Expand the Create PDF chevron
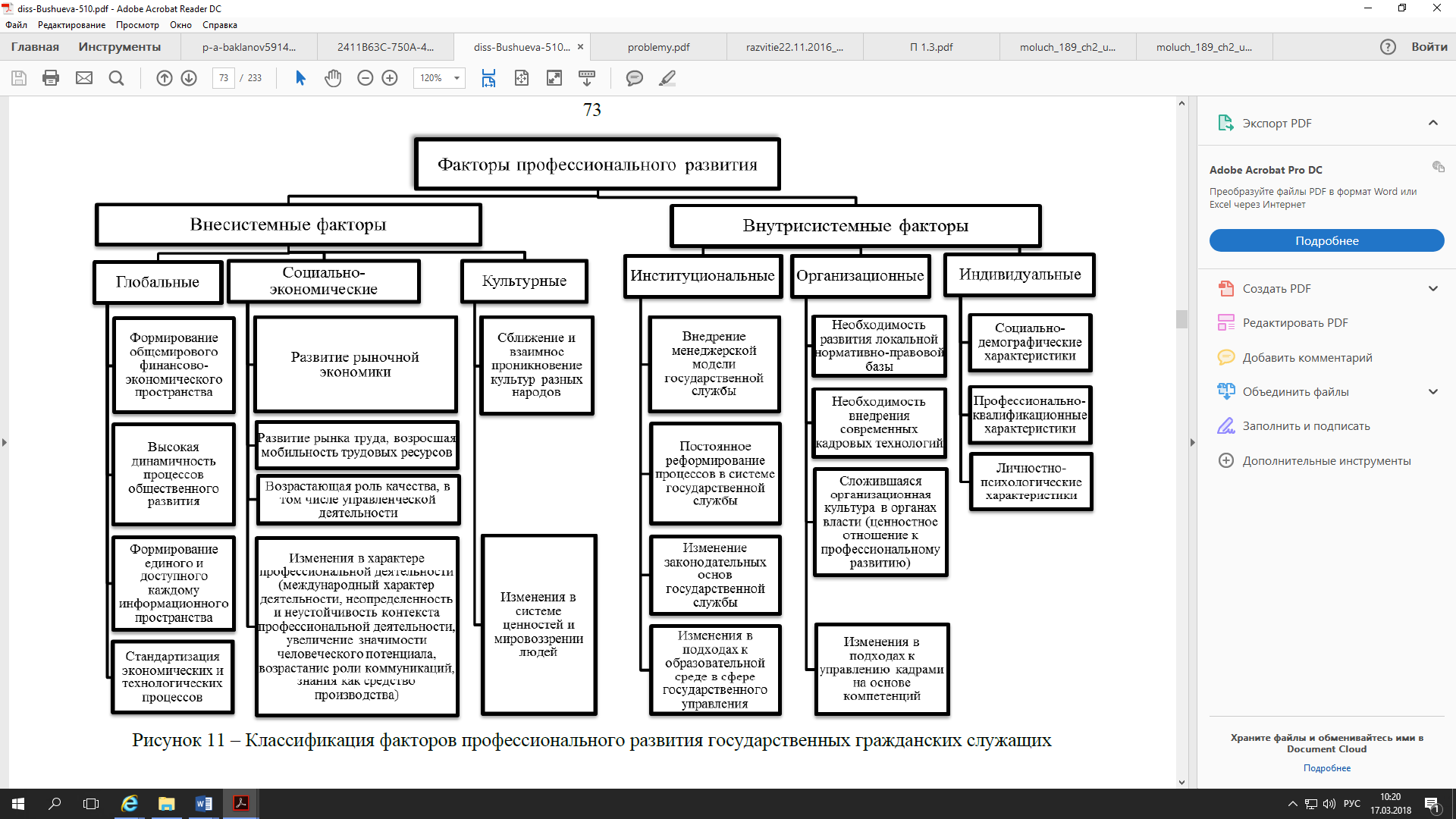Screen dimensions: 1456x819 tap(1432, 288)
